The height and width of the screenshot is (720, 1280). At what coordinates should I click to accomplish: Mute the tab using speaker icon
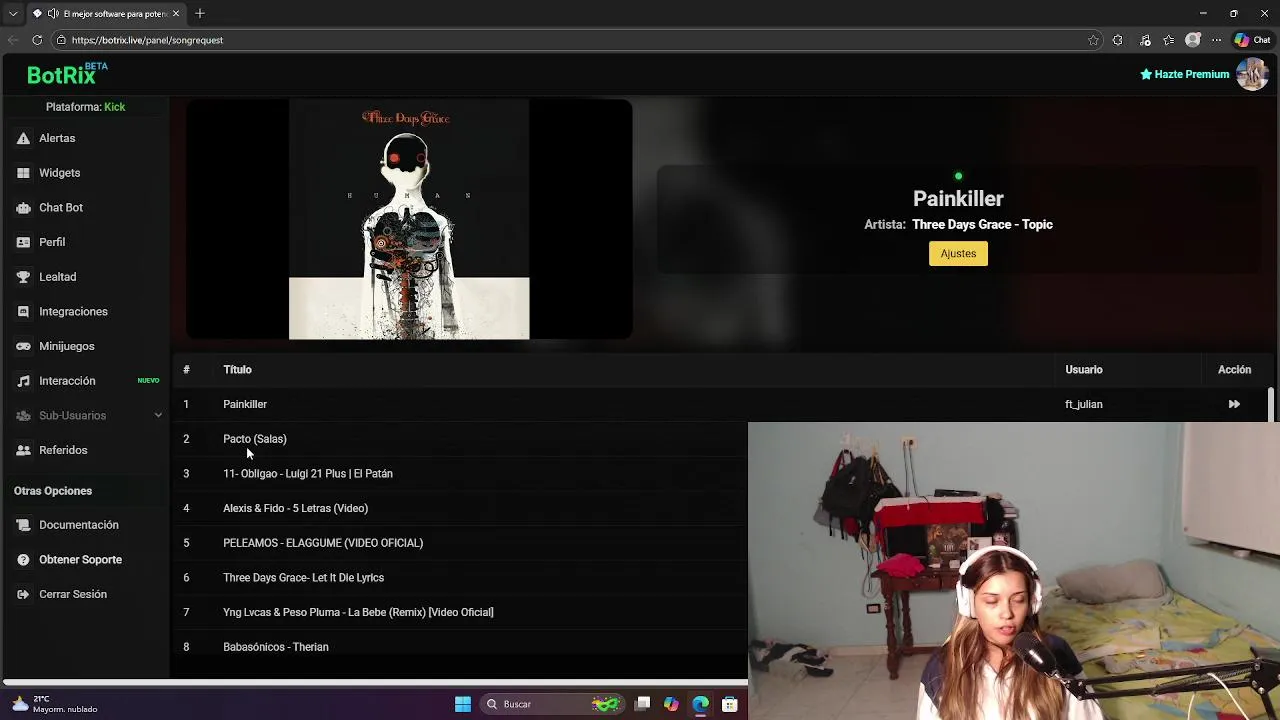53,14
